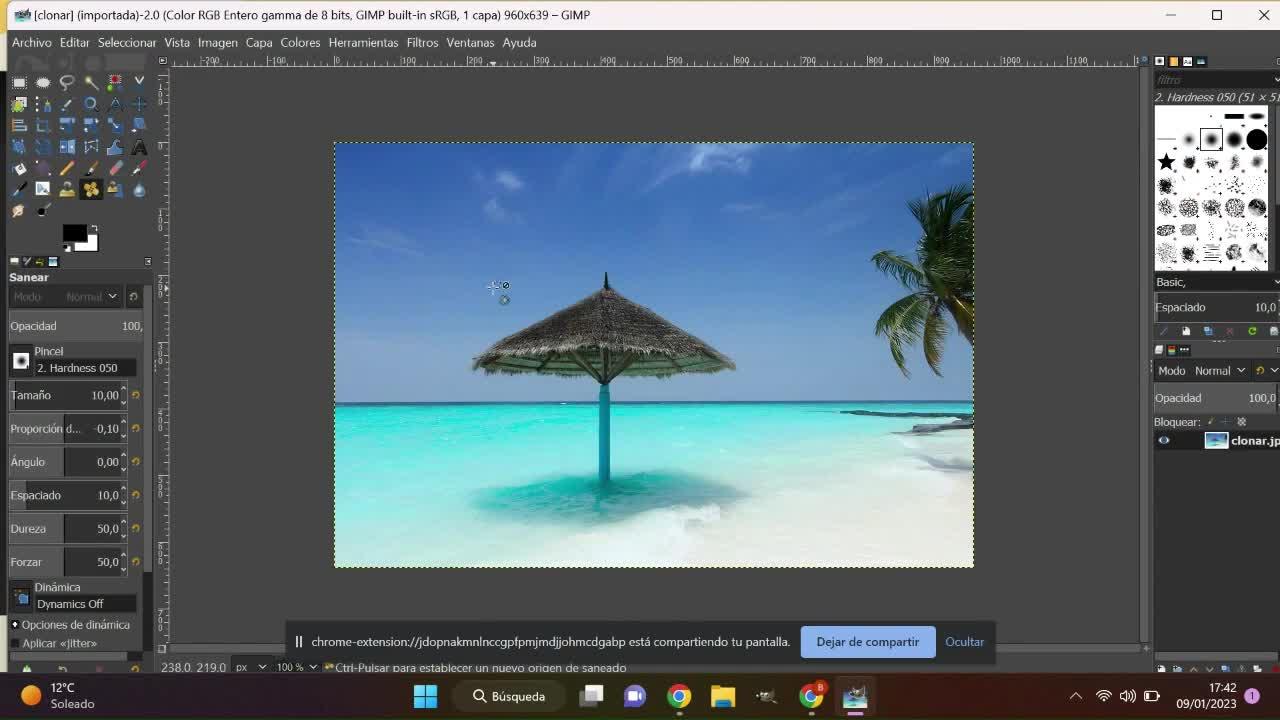Click the black foreground color swatch
The height and width of the screenshot is (720, 1280).
74,233
